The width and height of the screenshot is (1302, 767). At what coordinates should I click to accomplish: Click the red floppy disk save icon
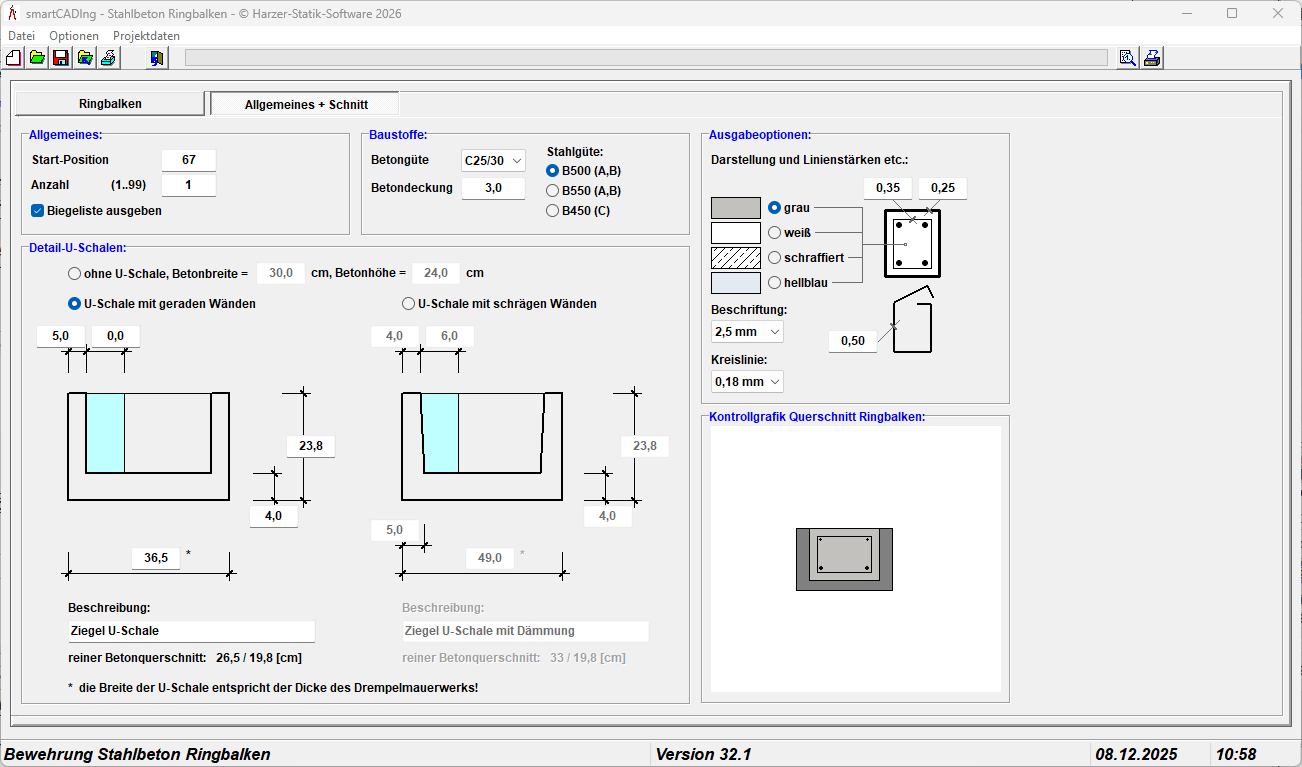pyautogui.click(x=61, y=58)
